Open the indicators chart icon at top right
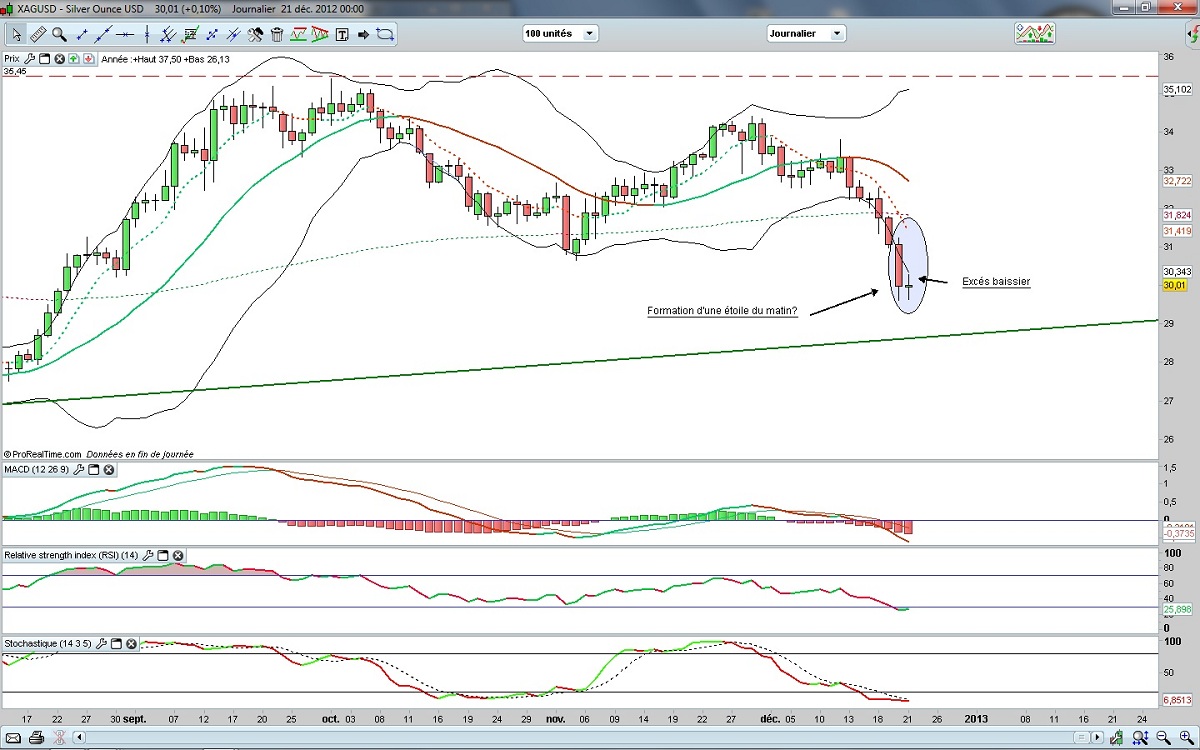1200x750 pixels. (x=1035, y=33)
